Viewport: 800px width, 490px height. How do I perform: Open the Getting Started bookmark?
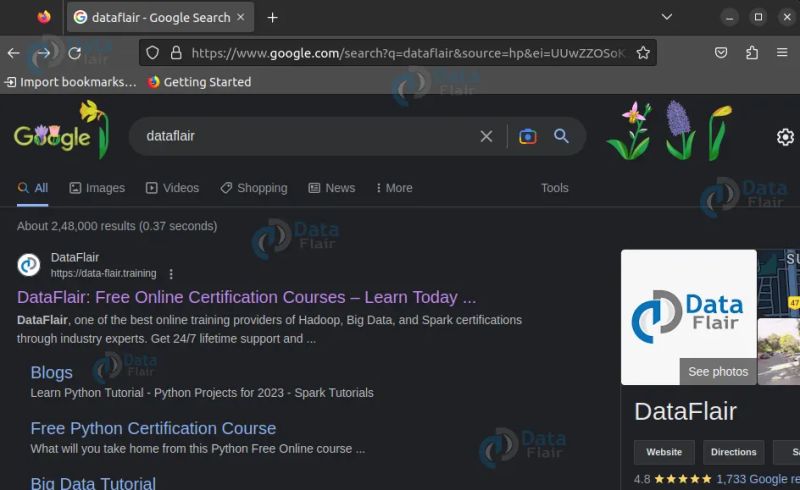click(199, 82)
